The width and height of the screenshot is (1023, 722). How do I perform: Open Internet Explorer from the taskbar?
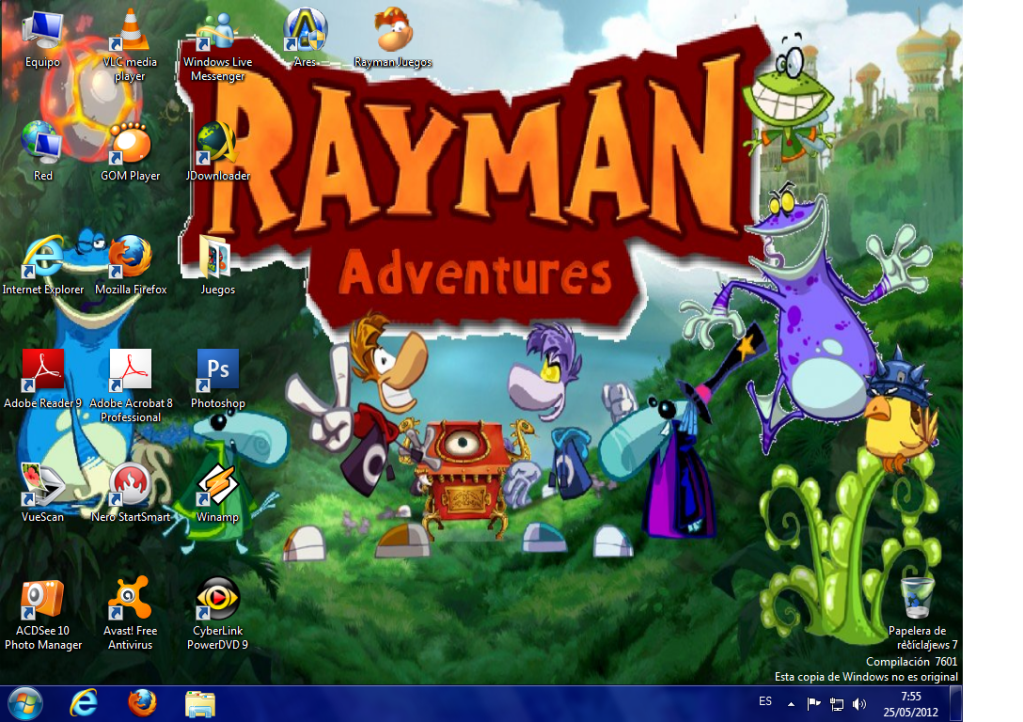[x=84, y=704]
